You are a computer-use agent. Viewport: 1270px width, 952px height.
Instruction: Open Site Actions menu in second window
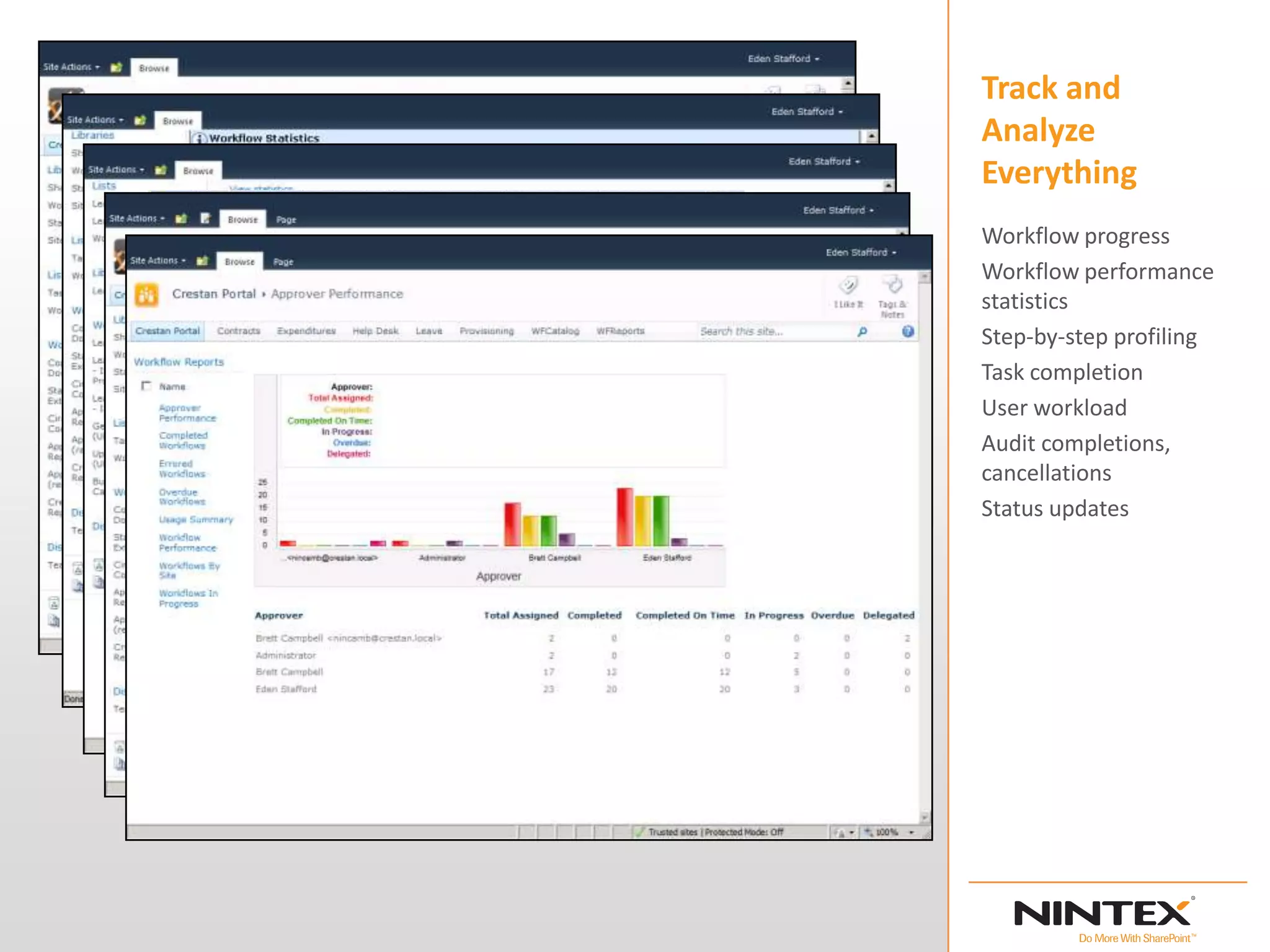[x=137, y=219]
